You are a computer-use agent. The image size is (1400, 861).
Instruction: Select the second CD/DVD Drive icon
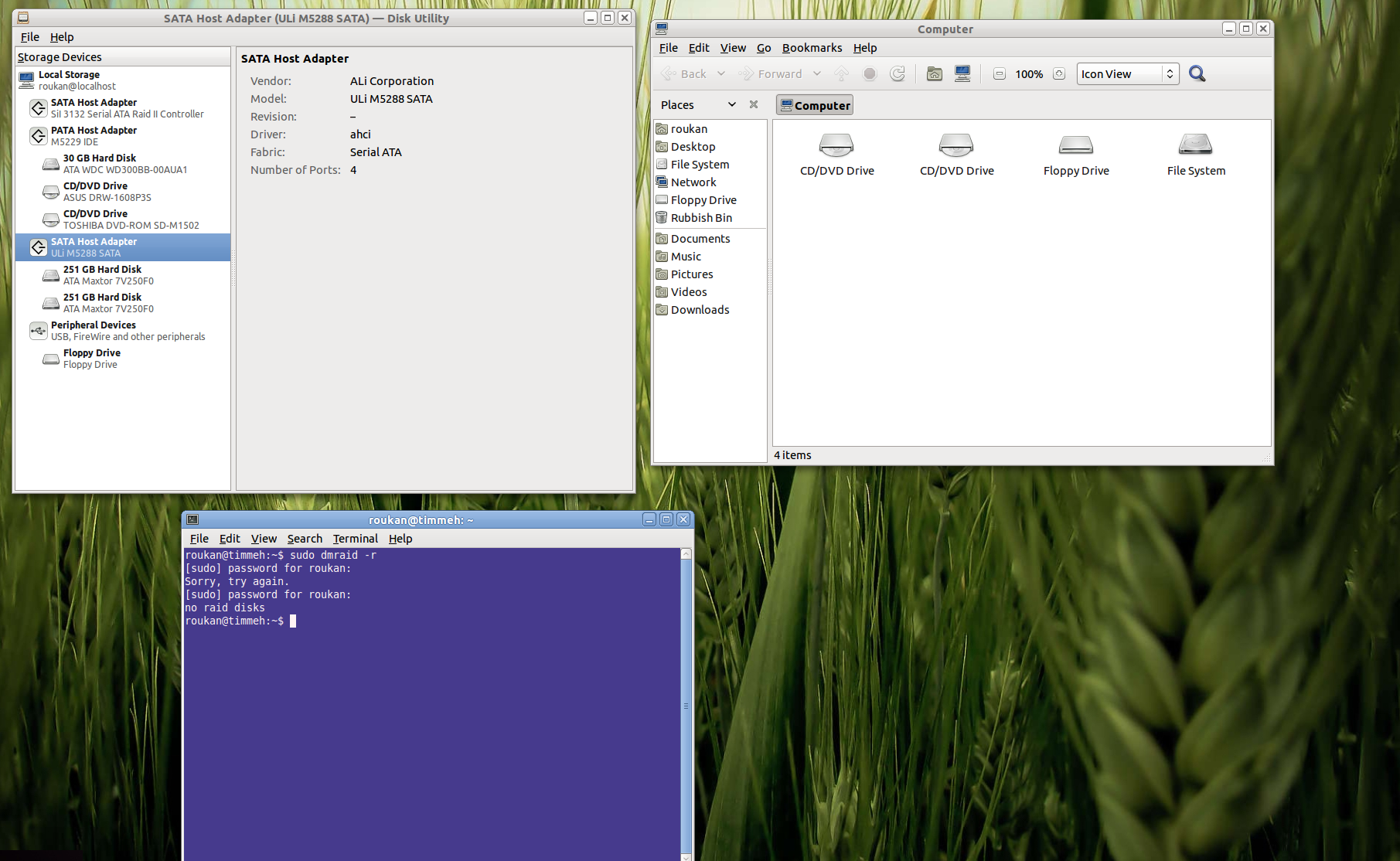point(956,154)
